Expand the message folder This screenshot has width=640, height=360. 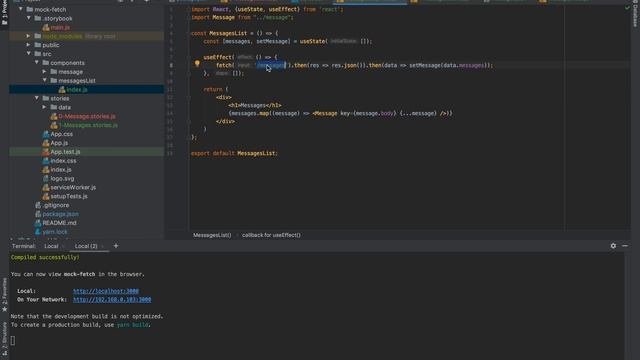pos(44,71)
